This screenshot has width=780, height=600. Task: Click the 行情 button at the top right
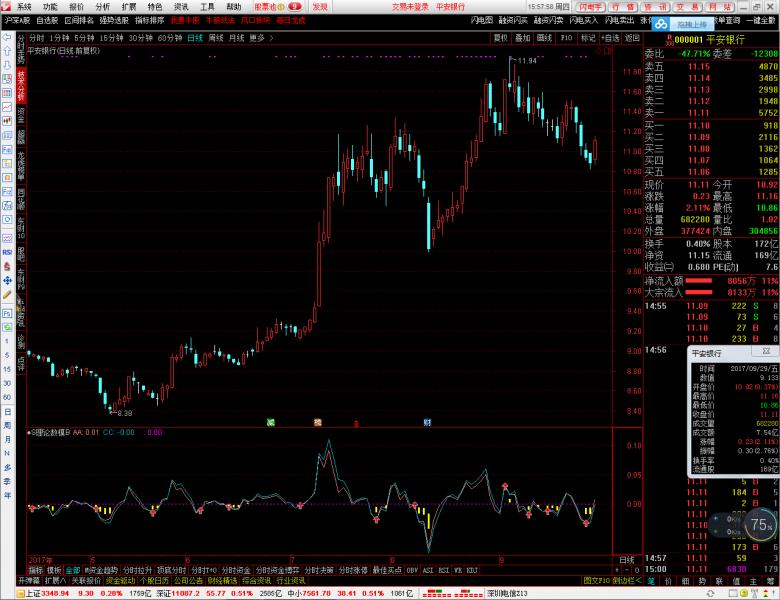pos(622,7)
